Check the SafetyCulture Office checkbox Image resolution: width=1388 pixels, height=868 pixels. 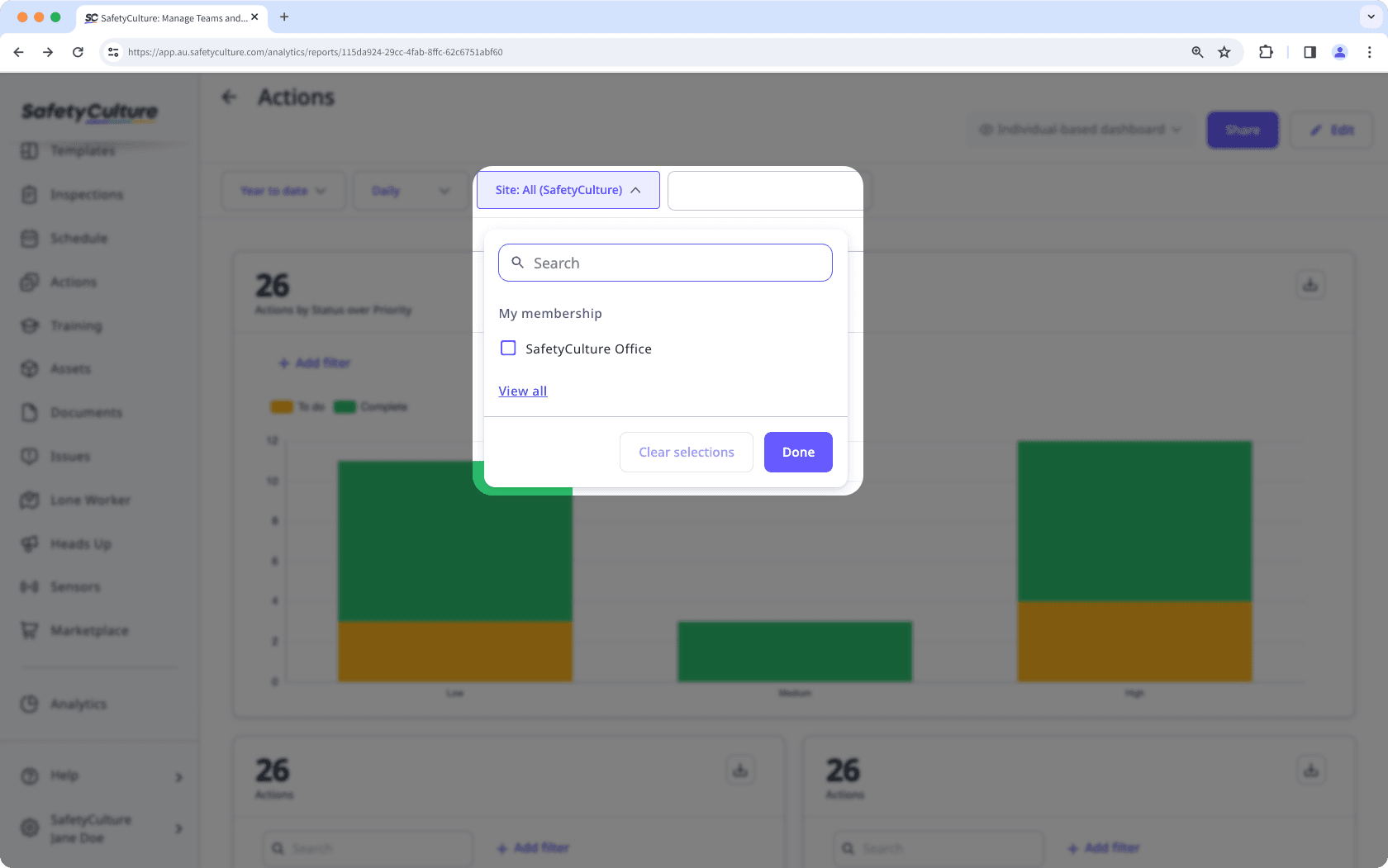click(508, 348)
